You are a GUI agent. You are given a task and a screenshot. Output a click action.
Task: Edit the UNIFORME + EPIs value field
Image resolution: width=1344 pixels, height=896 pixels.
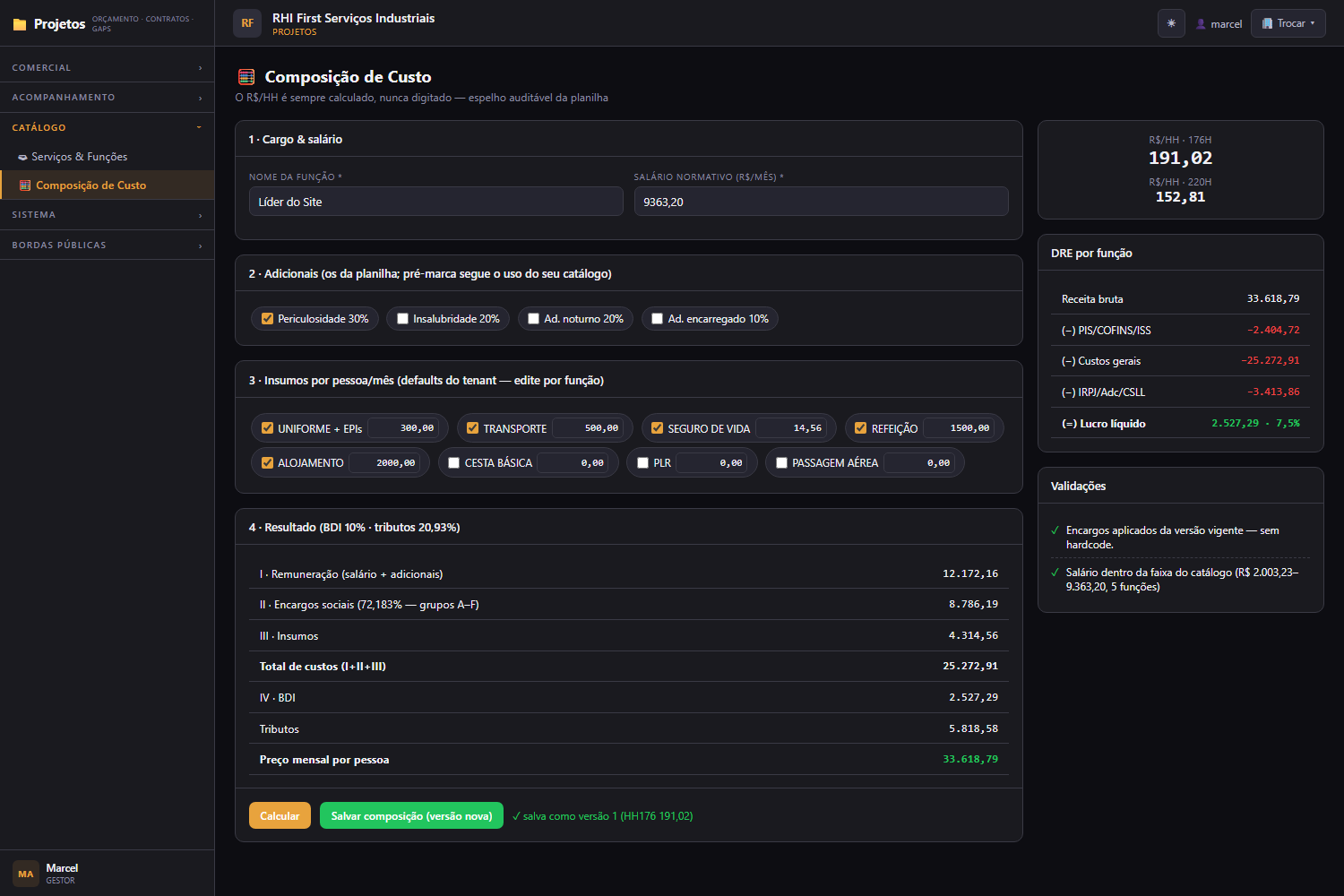pos(405,428)
